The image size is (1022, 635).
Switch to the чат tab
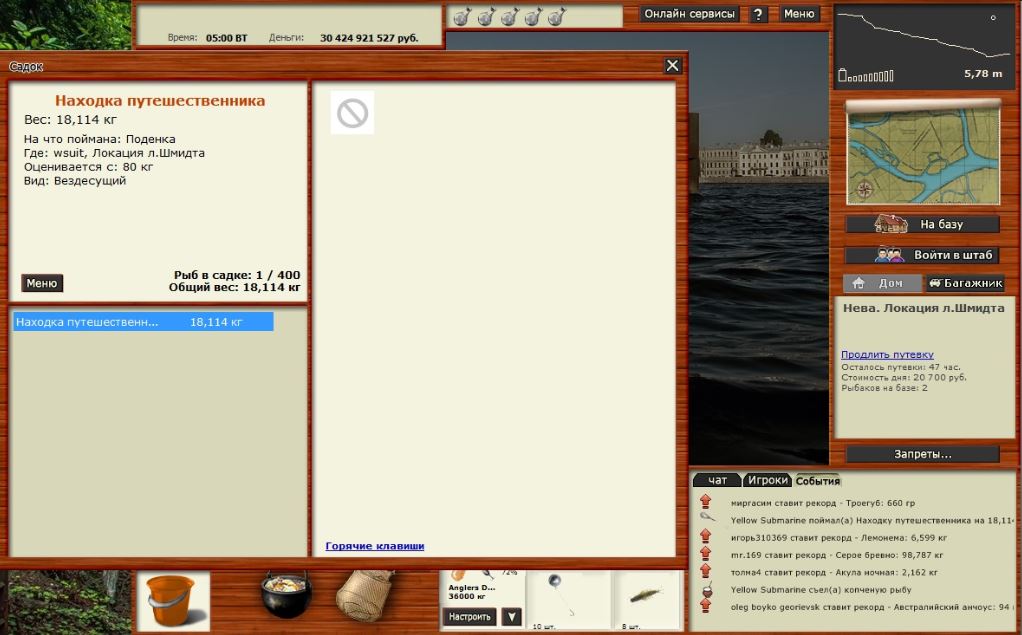(717, 481)
